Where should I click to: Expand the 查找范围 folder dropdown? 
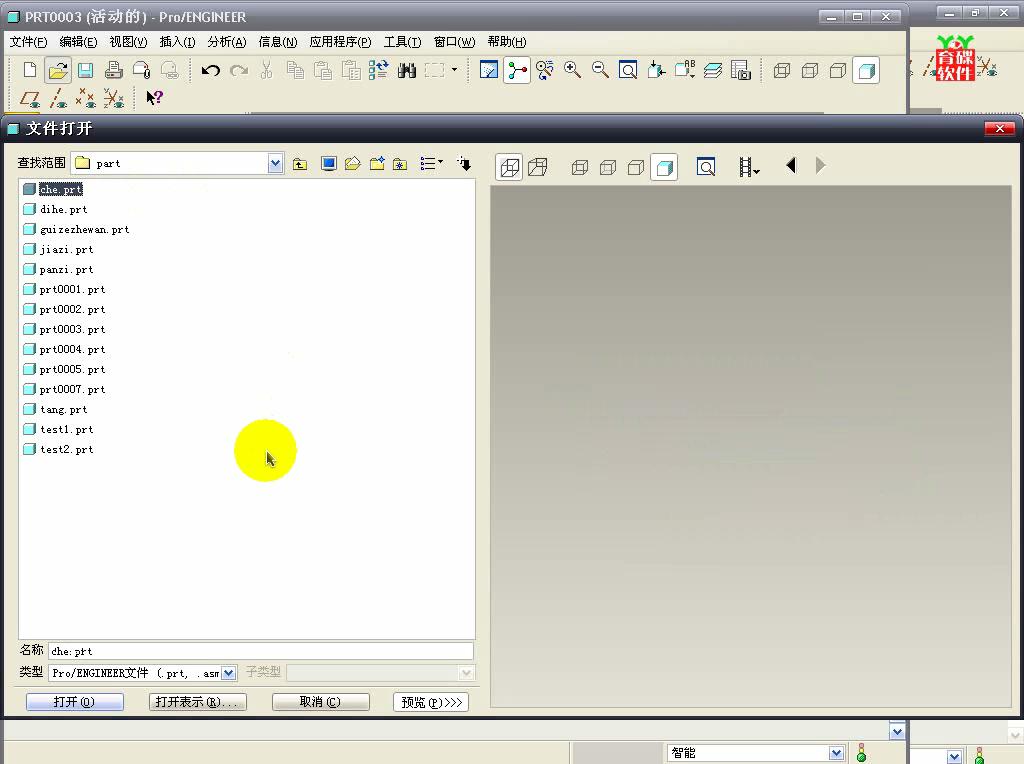coord(276,163)
